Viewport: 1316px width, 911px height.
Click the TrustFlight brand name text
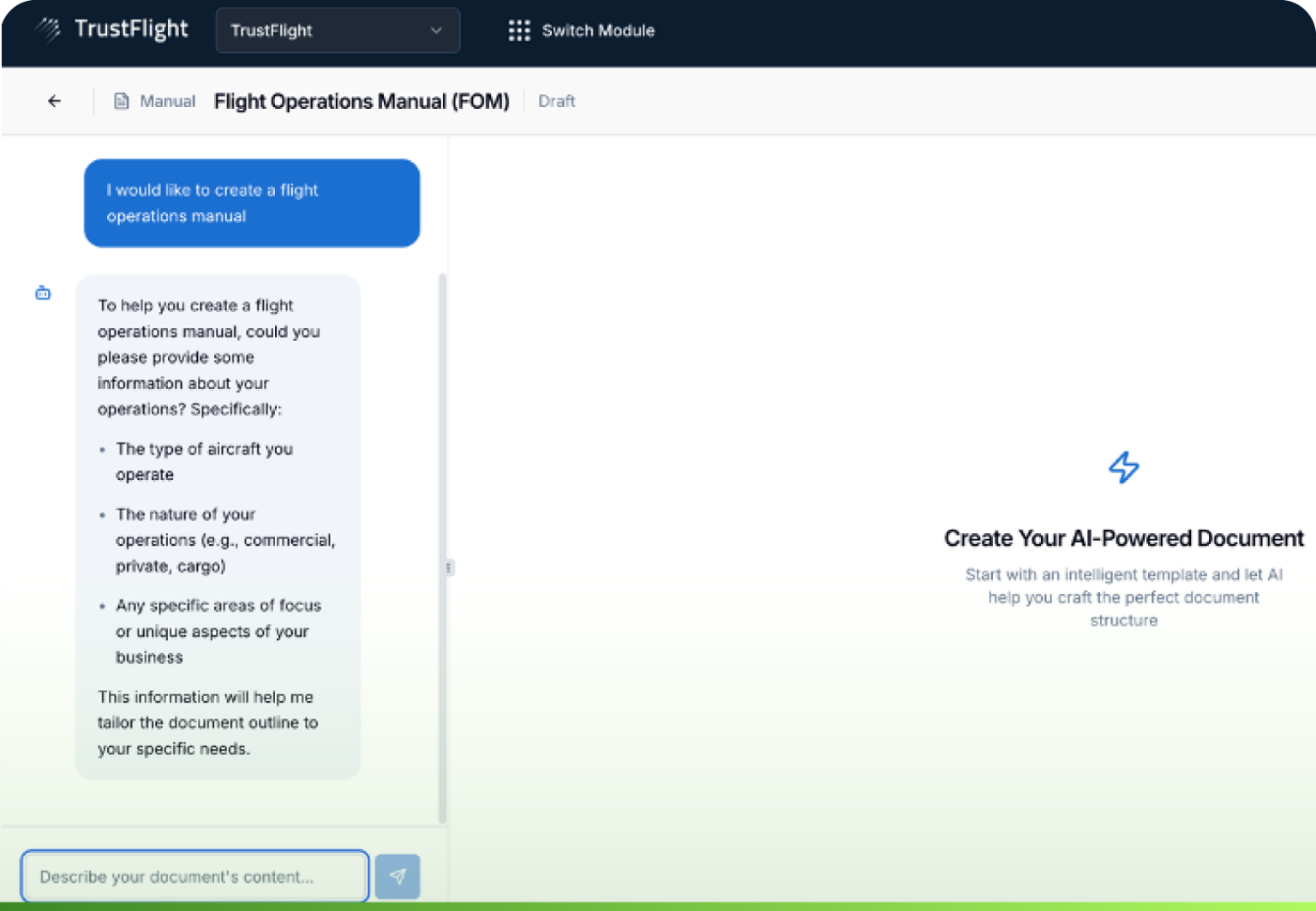point(131,28)
